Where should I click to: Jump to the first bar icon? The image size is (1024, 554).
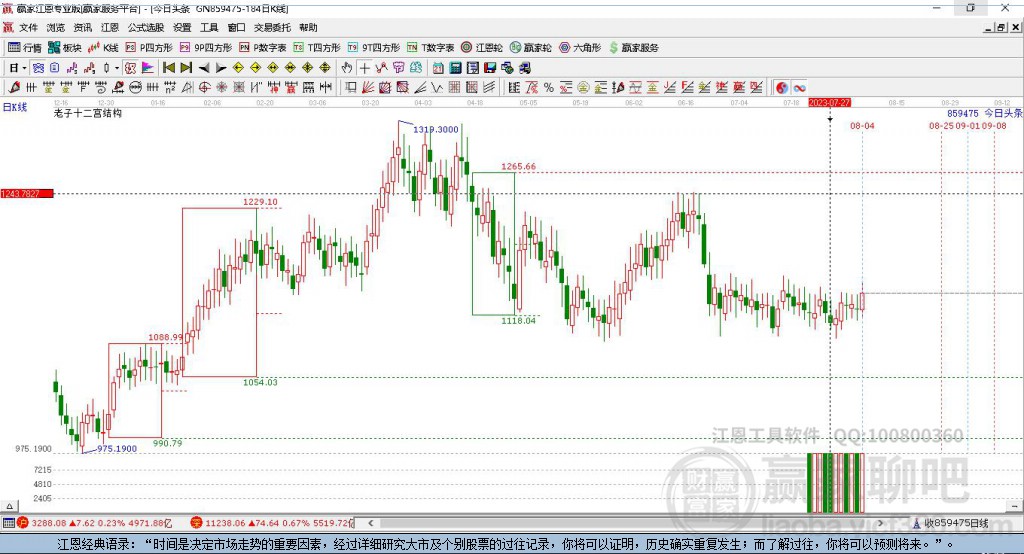pyautogui.click(x=168, y=67)
